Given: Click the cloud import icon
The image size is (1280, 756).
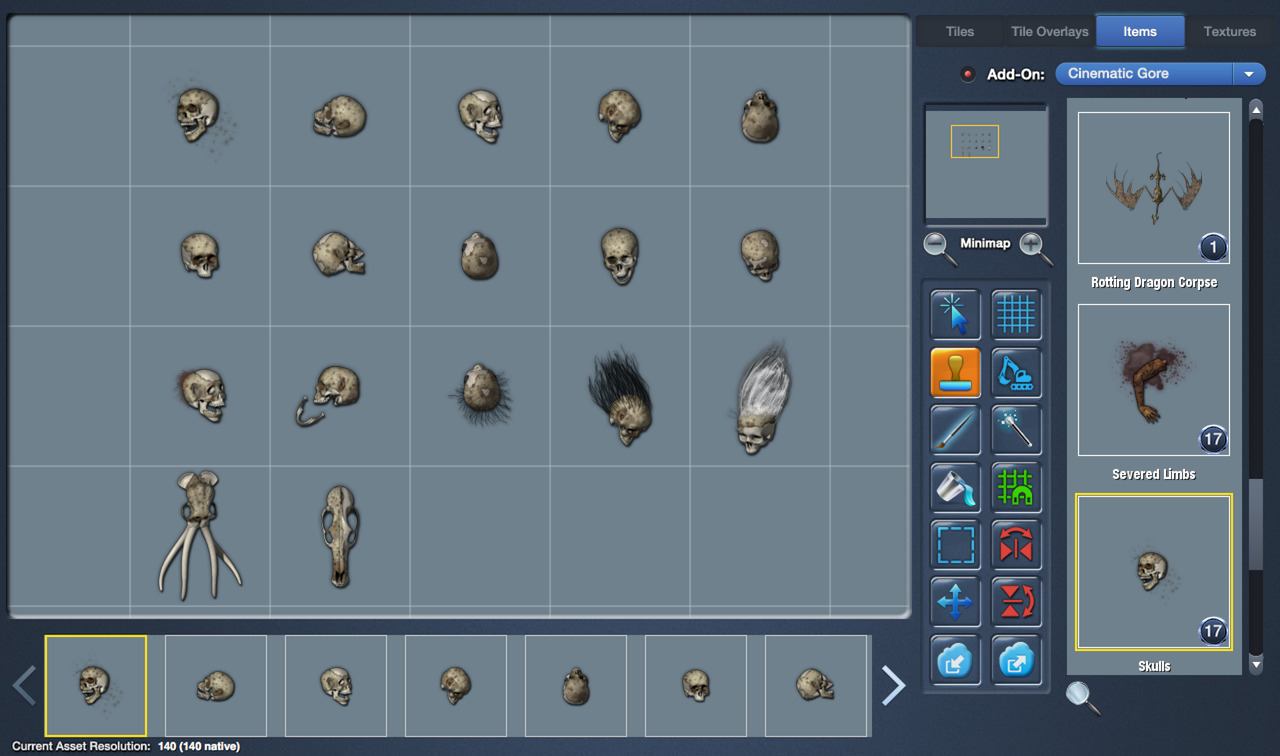Looking at the screenshot, I should (x=955, y=659).
